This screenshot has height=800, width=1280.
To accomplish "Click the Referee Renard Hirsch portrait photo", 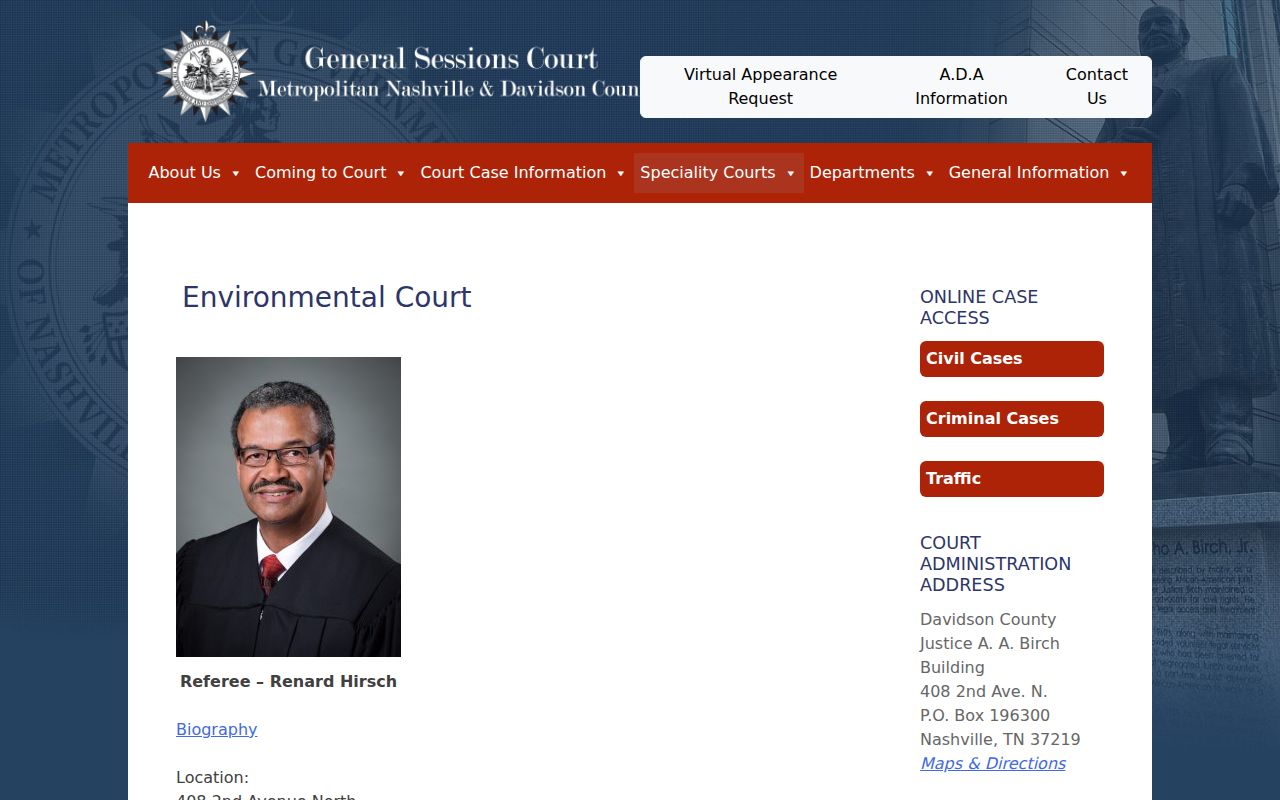I will pos(288,507).
